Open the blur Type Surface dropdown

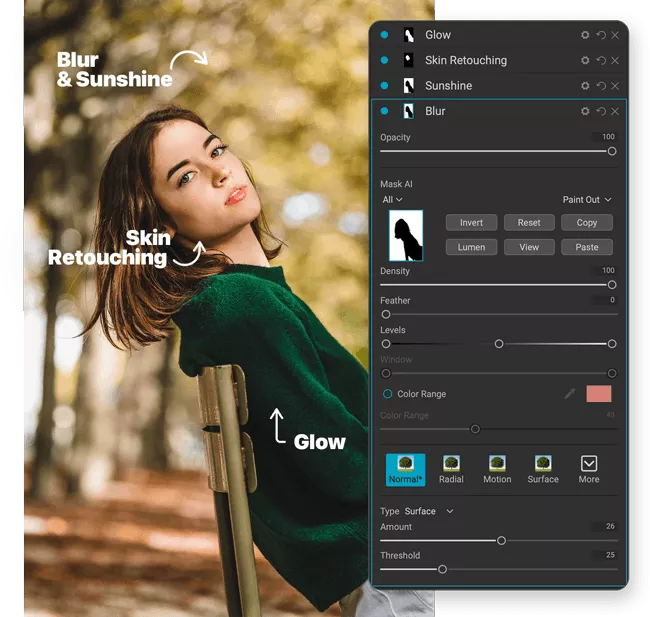coord(428,511)
